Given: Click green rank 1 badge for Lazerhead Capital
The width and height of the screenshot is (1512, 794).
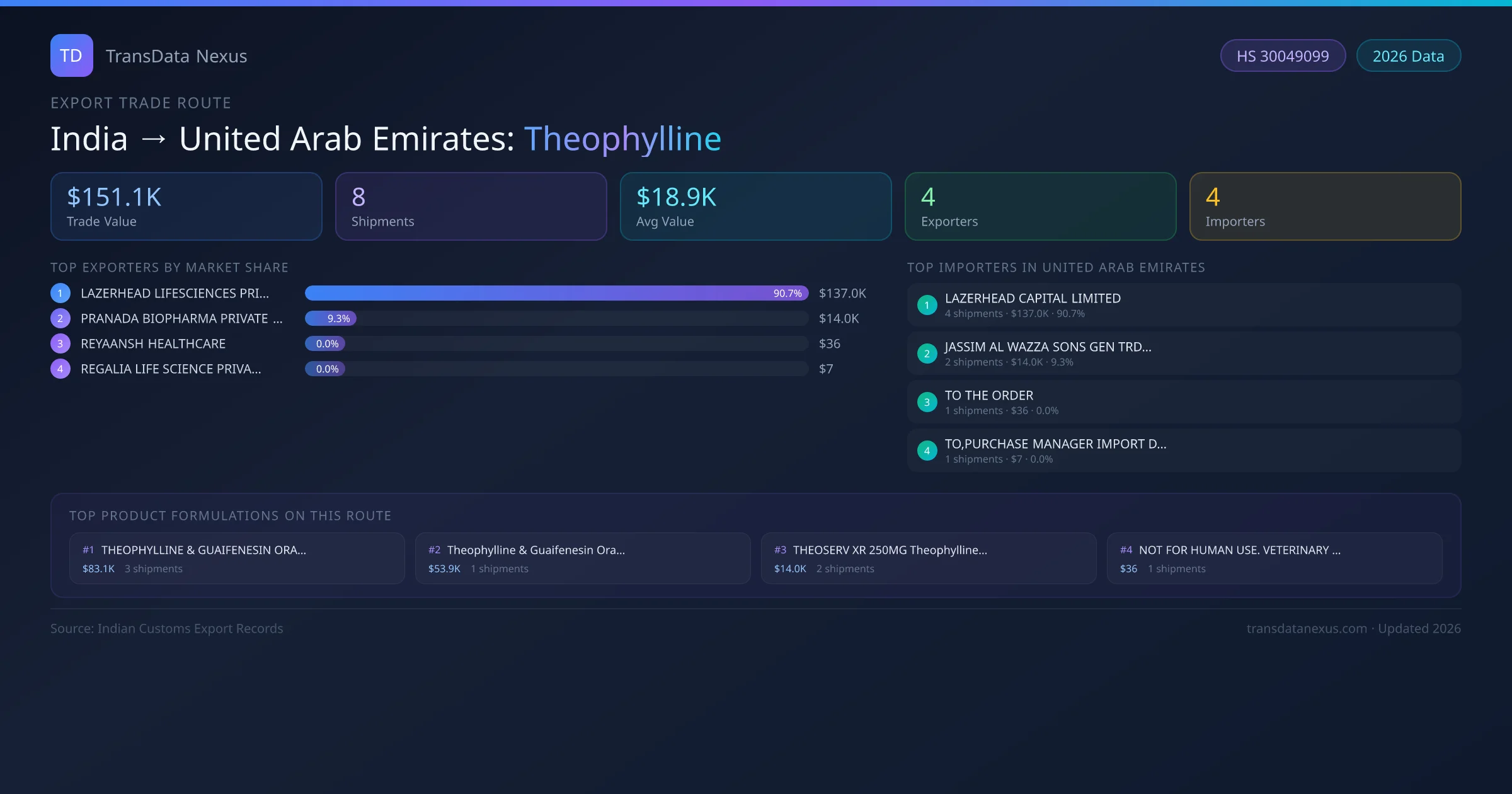Looking at the screenshot, I should tap(927, 305).
